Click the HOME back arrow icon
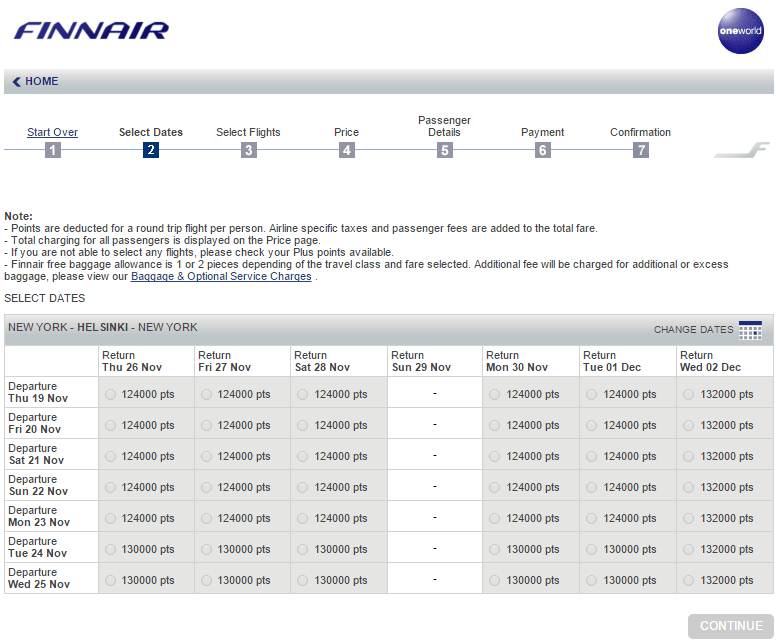The width and height of the screenshot is (776, 643). point(16,82)
